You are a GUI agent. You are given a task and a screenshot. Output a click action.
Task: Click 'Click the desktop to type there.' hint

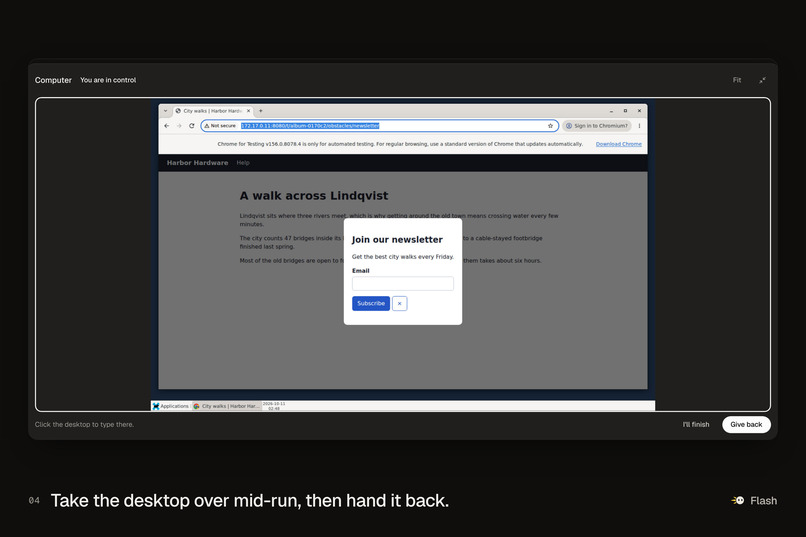[x=84, y=424]
